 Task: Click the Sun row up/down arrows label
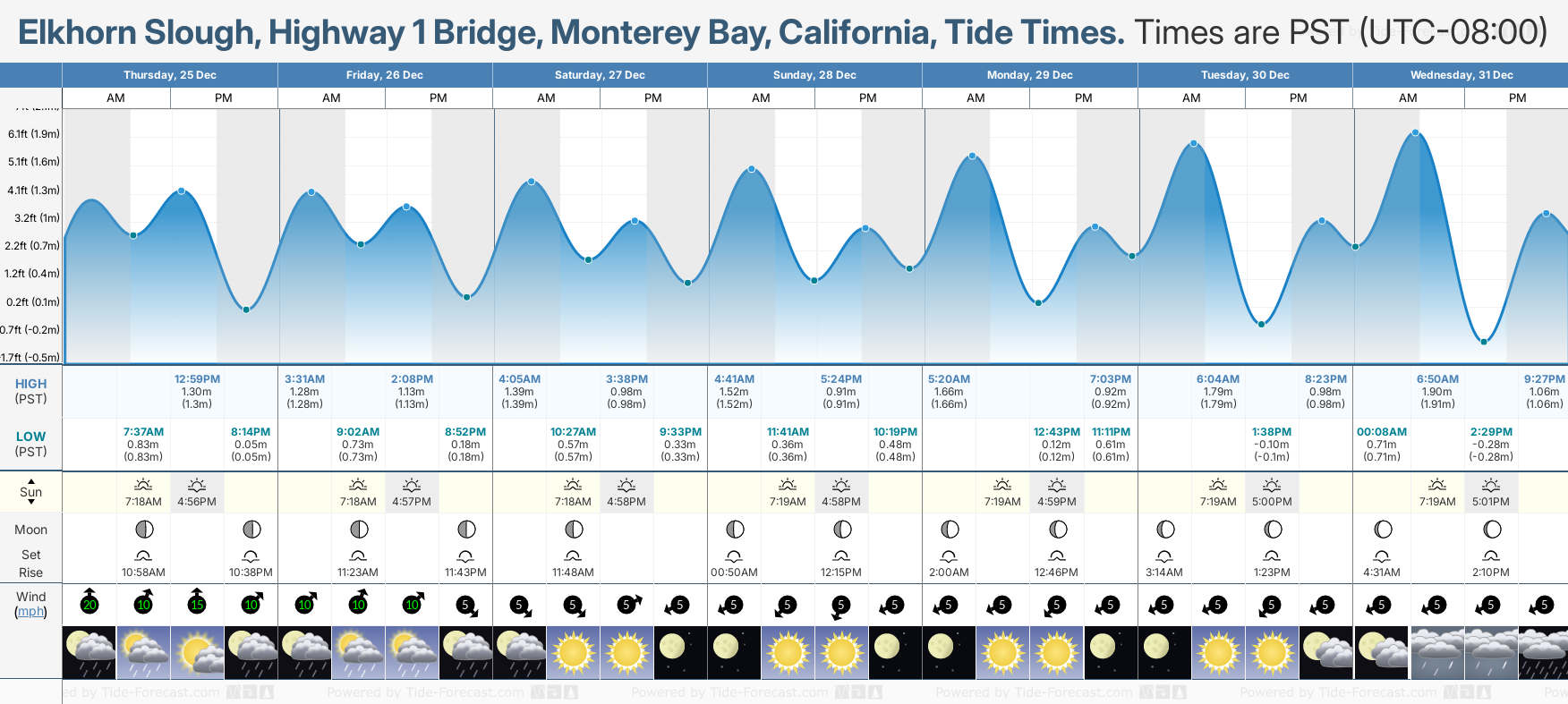click(x=30, y=492)
